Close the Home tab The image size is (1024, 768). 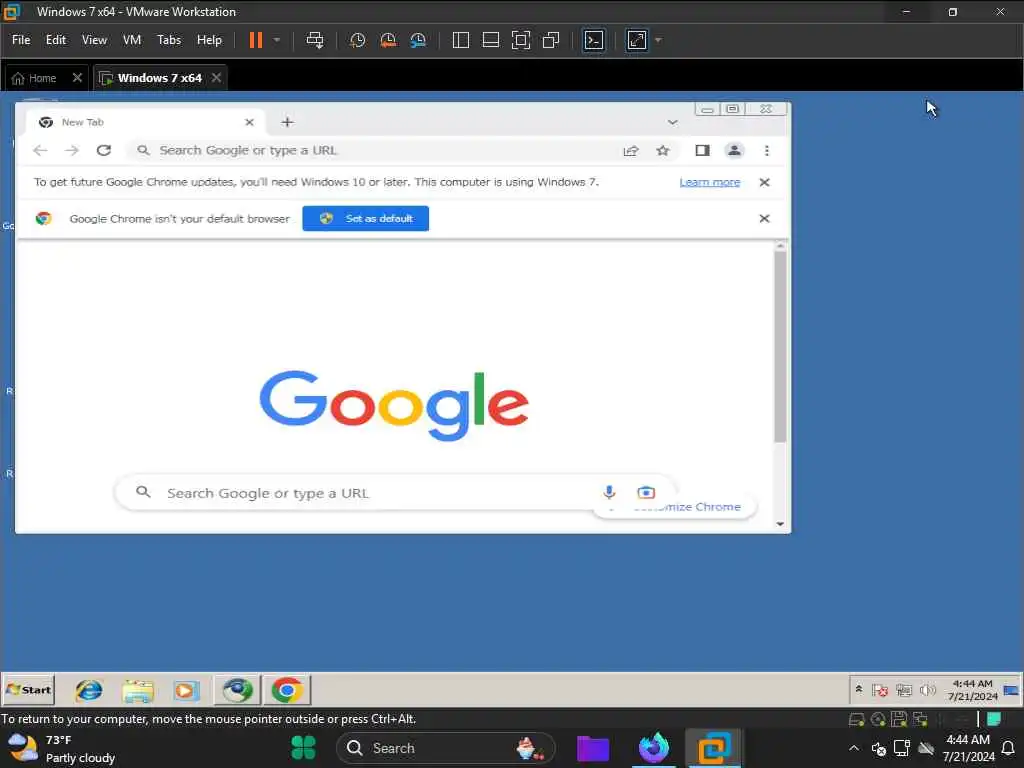coord(77,78)
